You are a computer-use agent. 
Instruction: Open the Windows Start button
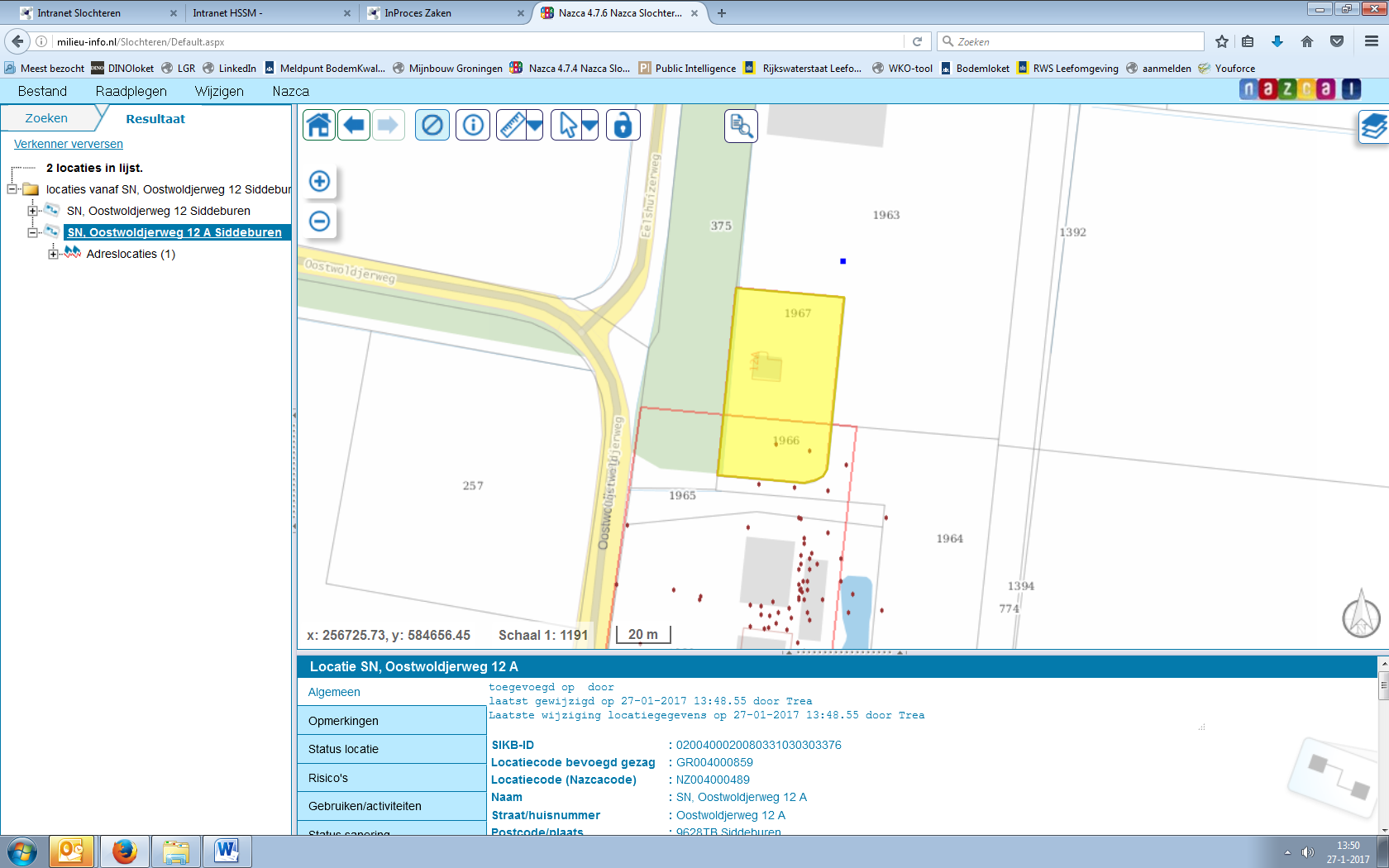point(23,851)
